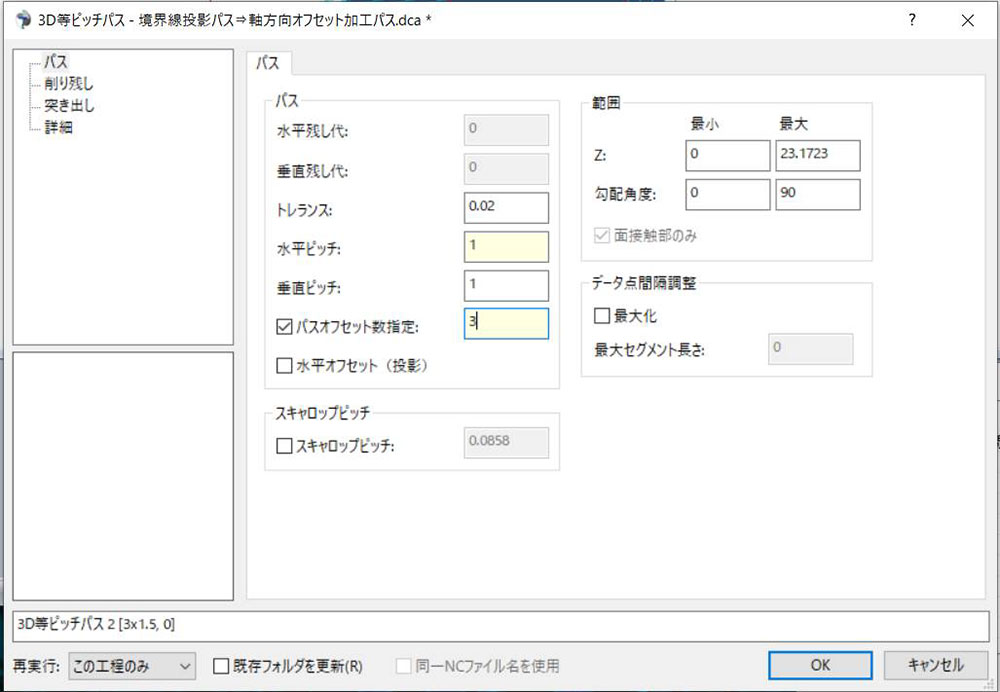Enable スキャロップピッチ checkbox
This screenshot has height=692, width=1000.
coord(284,446)
